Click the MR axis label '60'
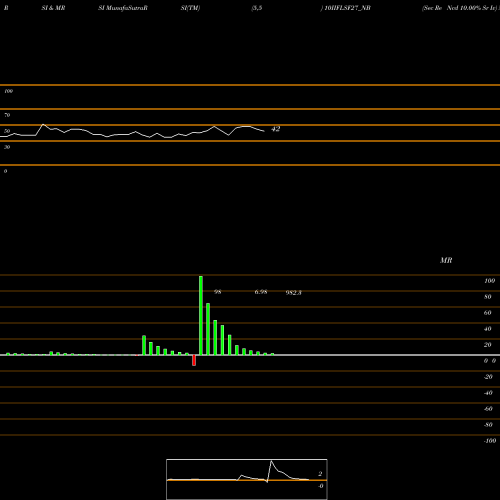 coord(488,313)
